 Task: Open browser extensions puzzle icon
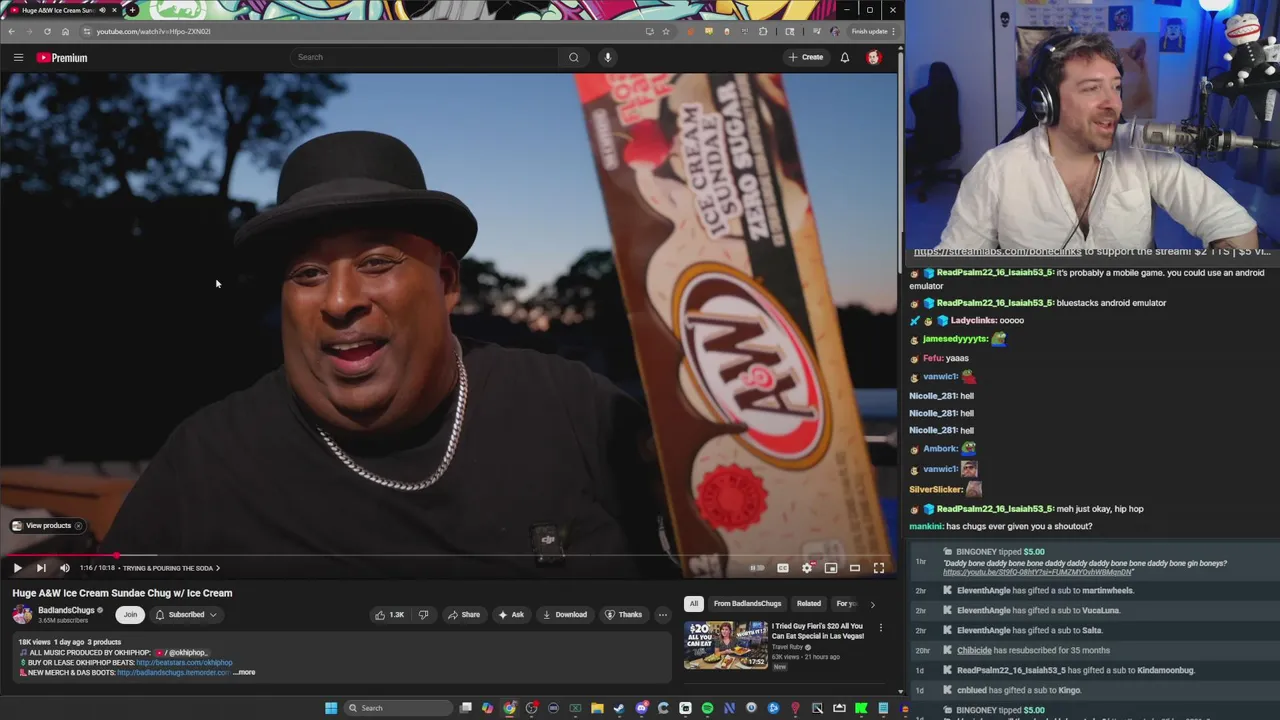point(763,31)
